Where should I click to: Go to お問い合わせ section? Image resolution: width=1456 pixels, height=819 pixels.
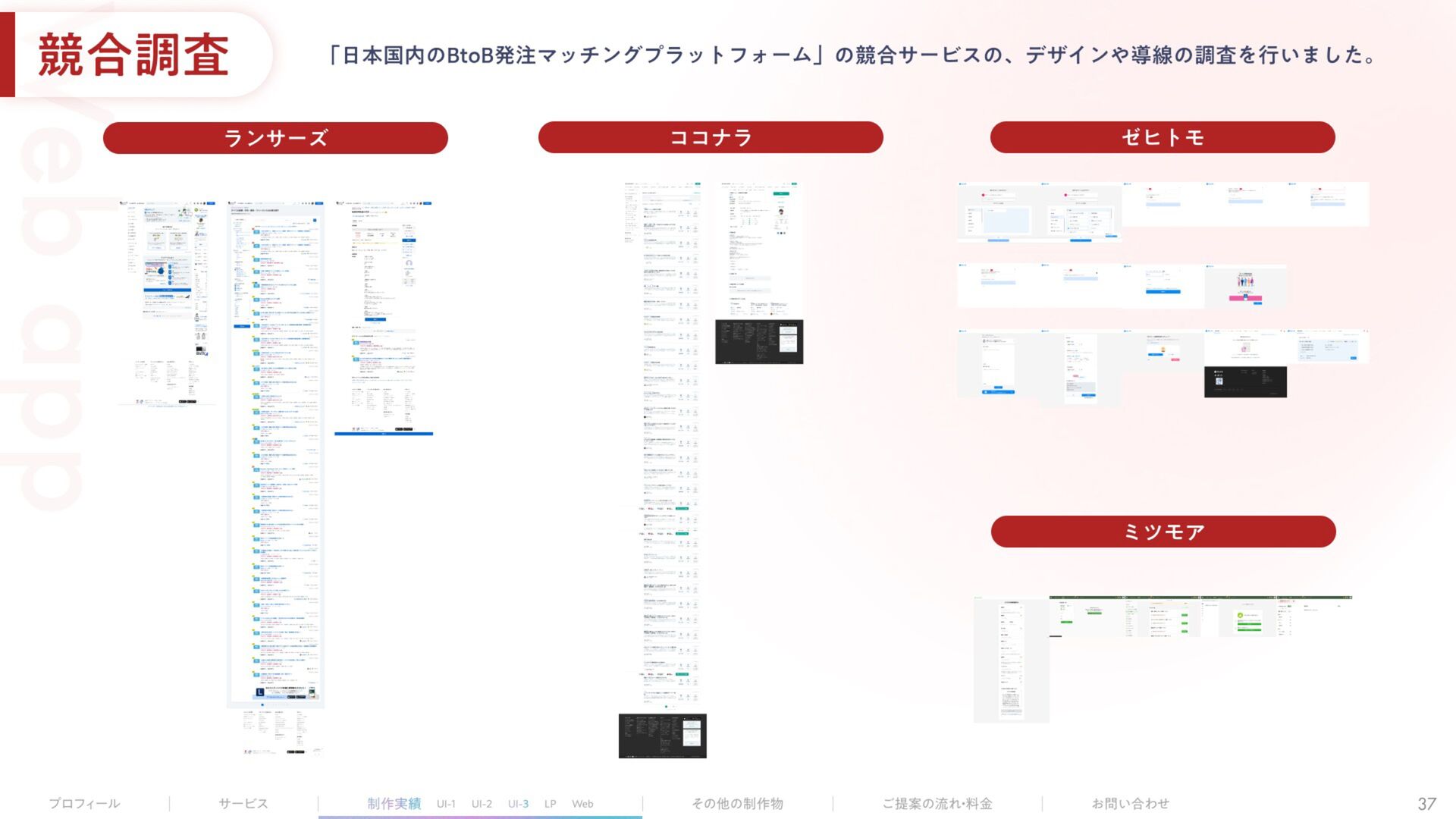tap(1130, 803)
